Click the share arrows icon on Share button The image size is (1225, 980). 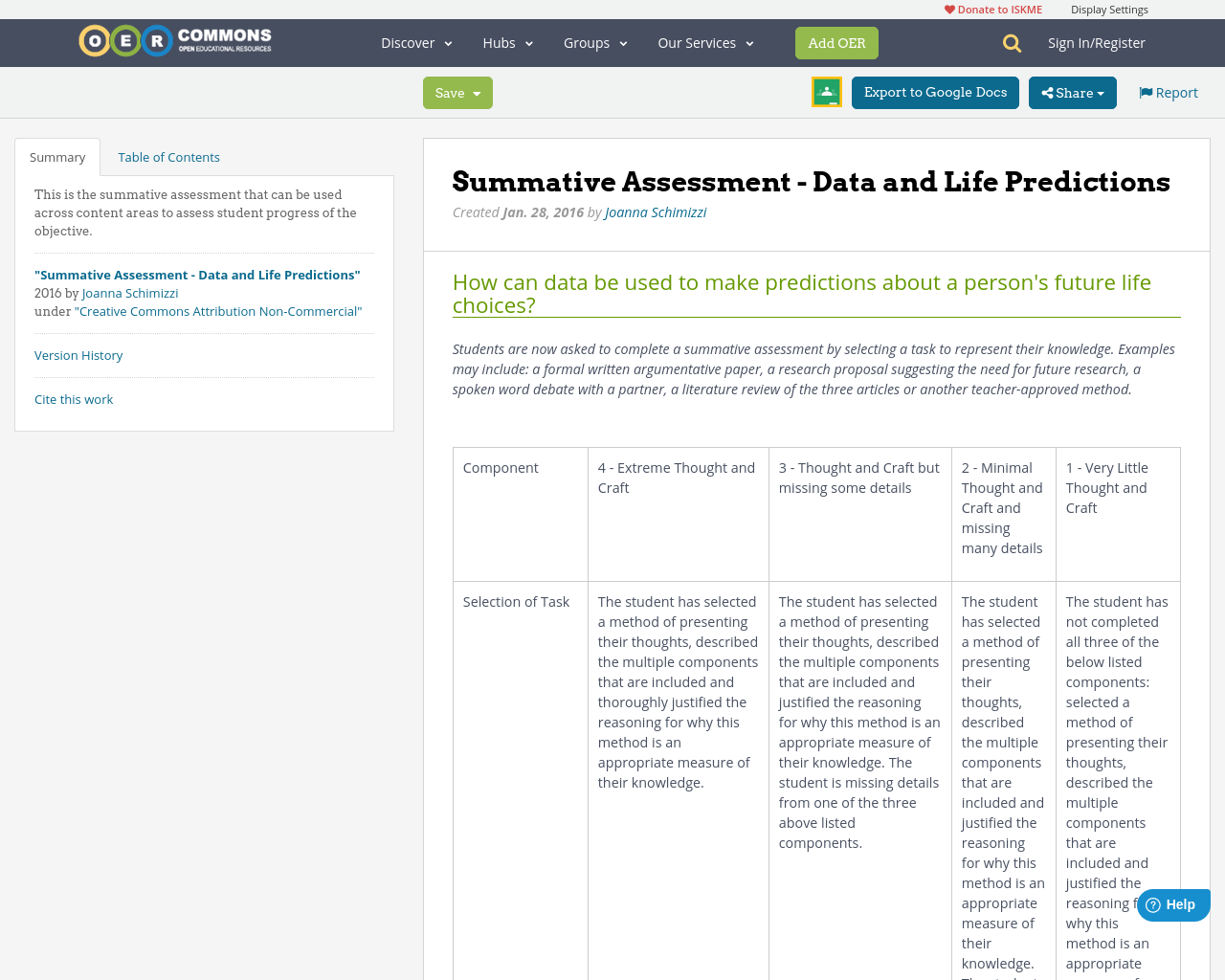coord(1050,91)
